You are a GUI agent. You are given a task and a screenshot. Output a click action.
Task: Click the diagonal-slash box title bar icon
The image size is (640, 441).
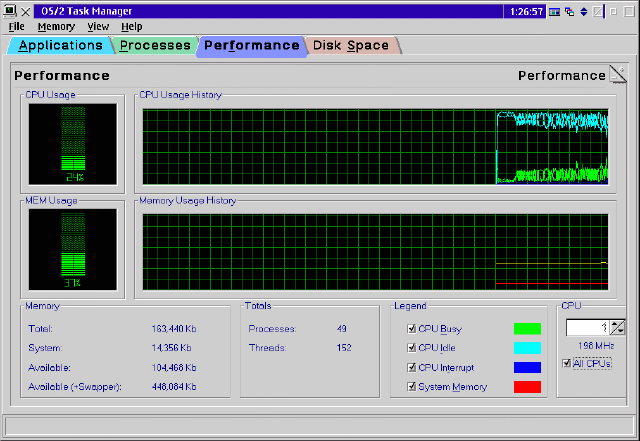pos(598,11)
